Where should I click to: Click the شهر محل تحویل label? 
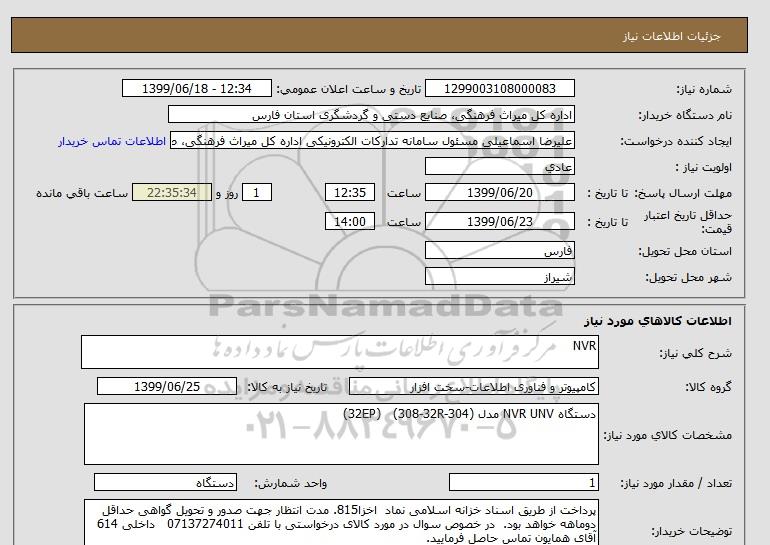pos(688,277)
